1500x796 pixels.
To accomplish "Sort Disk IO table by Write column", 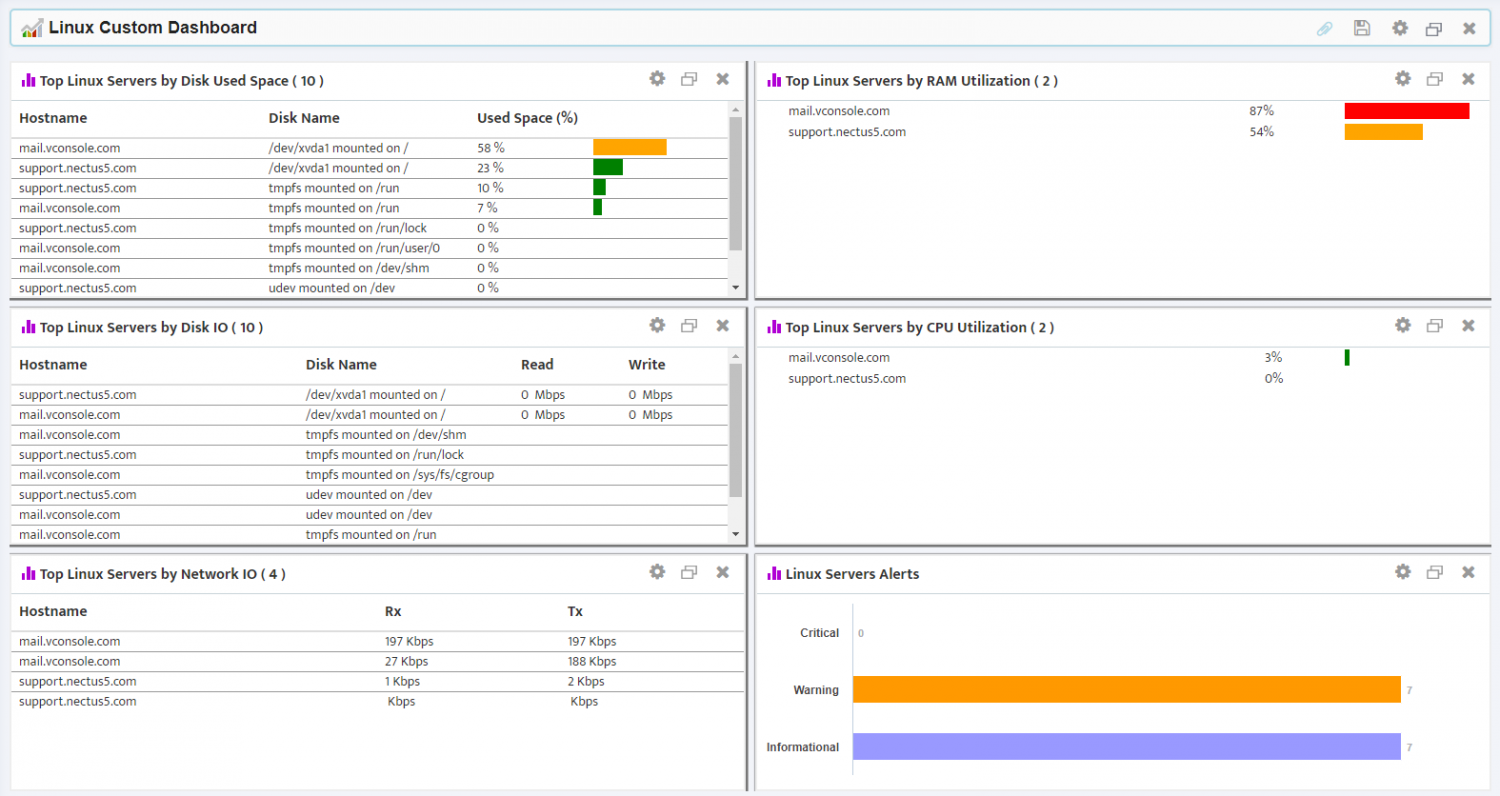I will pos(646,365).
